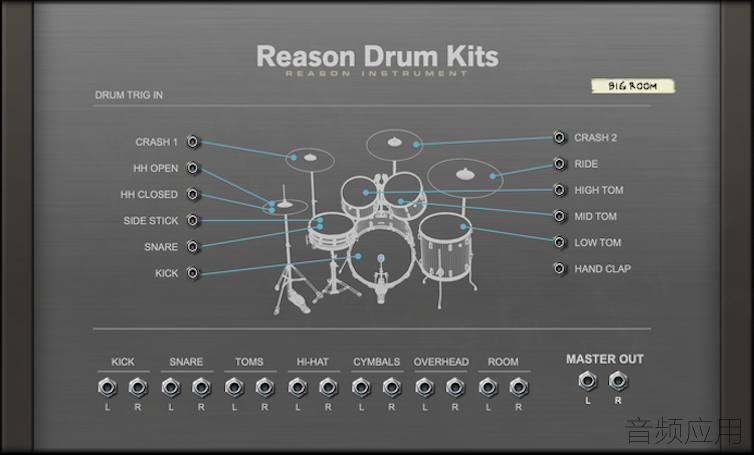The height and width of the screenshot is (455, 754).
Task: Click the SIDE STICK trigger input jack
Action: (192, 220)
